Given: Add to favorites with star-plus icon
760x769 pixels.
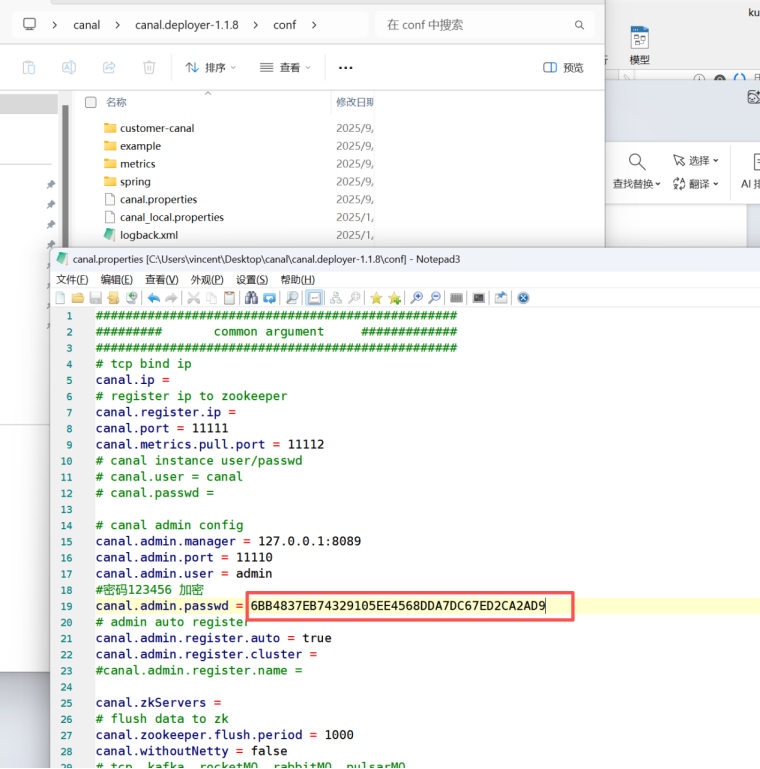Looking at the screenshot, I should click(x=394, y=298).
